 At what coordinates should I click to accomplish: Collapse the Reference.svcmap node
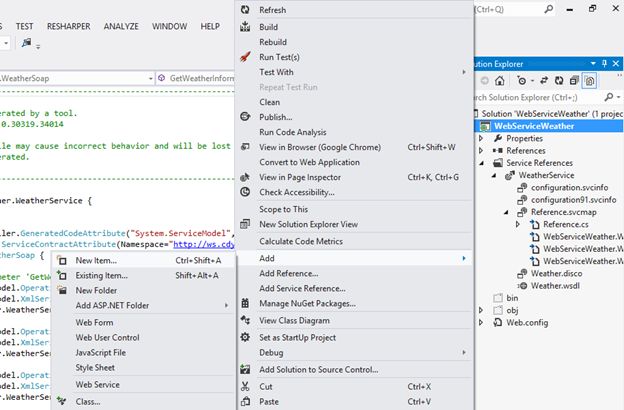(x=506, y=213)
